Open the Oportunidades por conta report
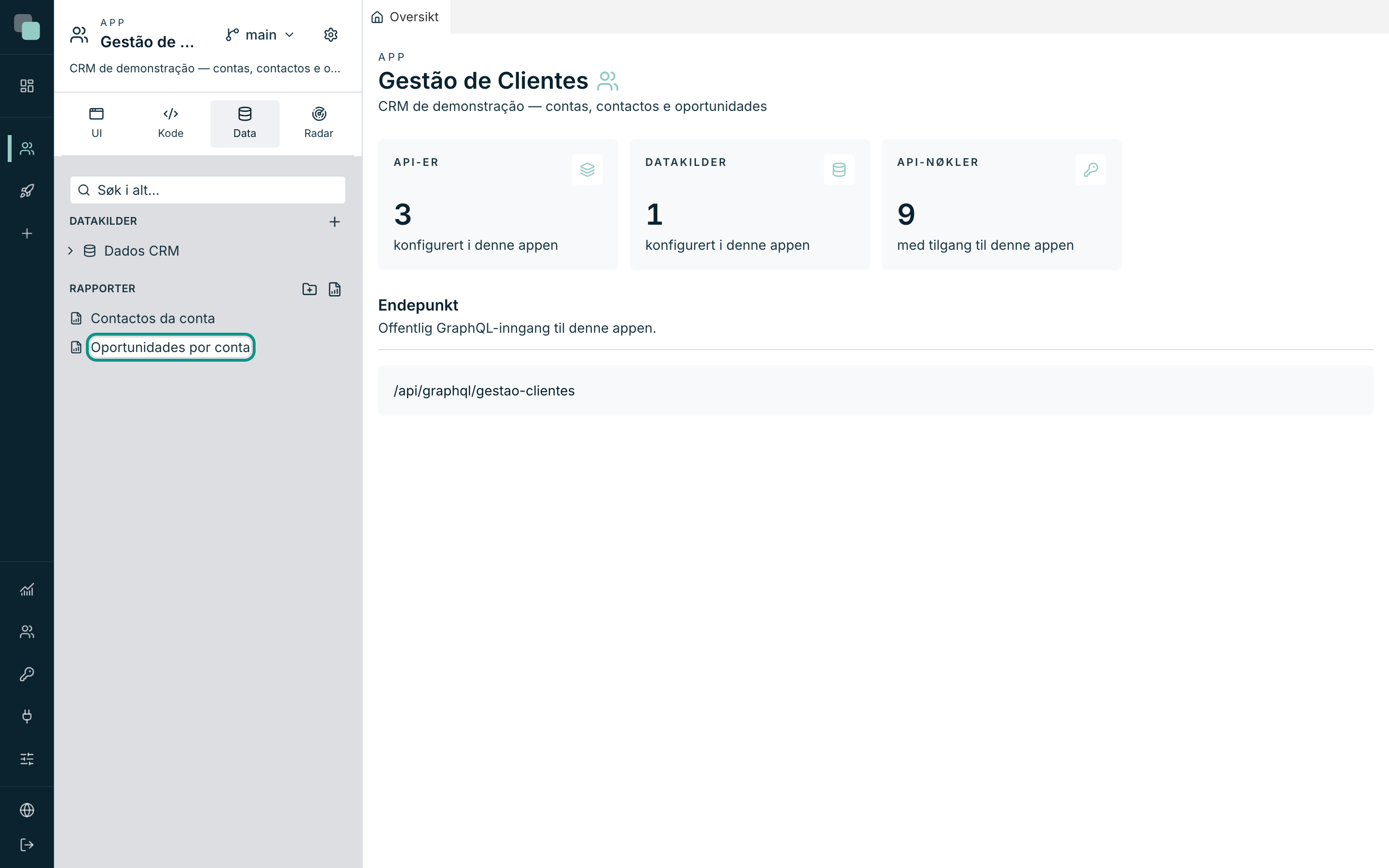This screenshot has width=1389, height=868. pyautogui.click(x=170, y=347)
